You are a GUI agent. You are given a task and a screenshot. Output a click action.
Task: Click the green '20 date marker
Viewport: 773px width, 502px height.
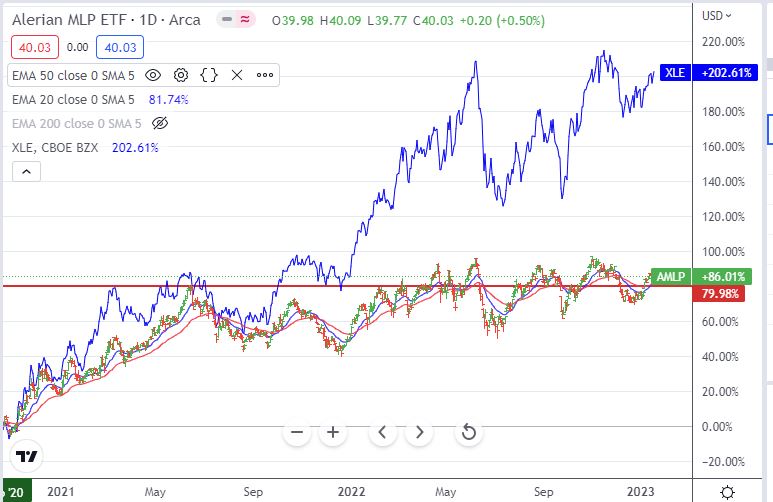point(16,492)
